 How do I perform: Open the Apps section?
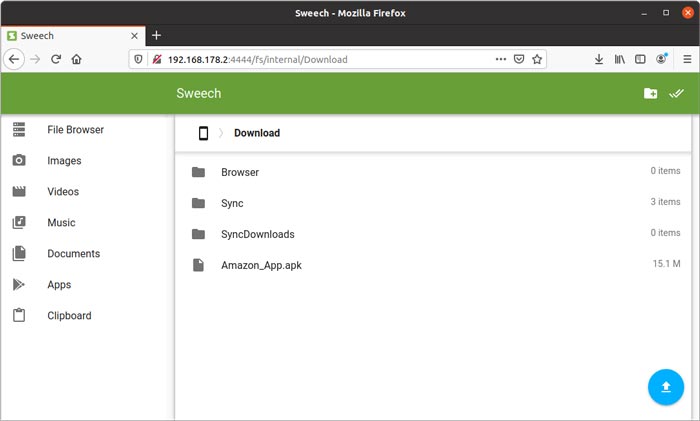coord(59,284)
